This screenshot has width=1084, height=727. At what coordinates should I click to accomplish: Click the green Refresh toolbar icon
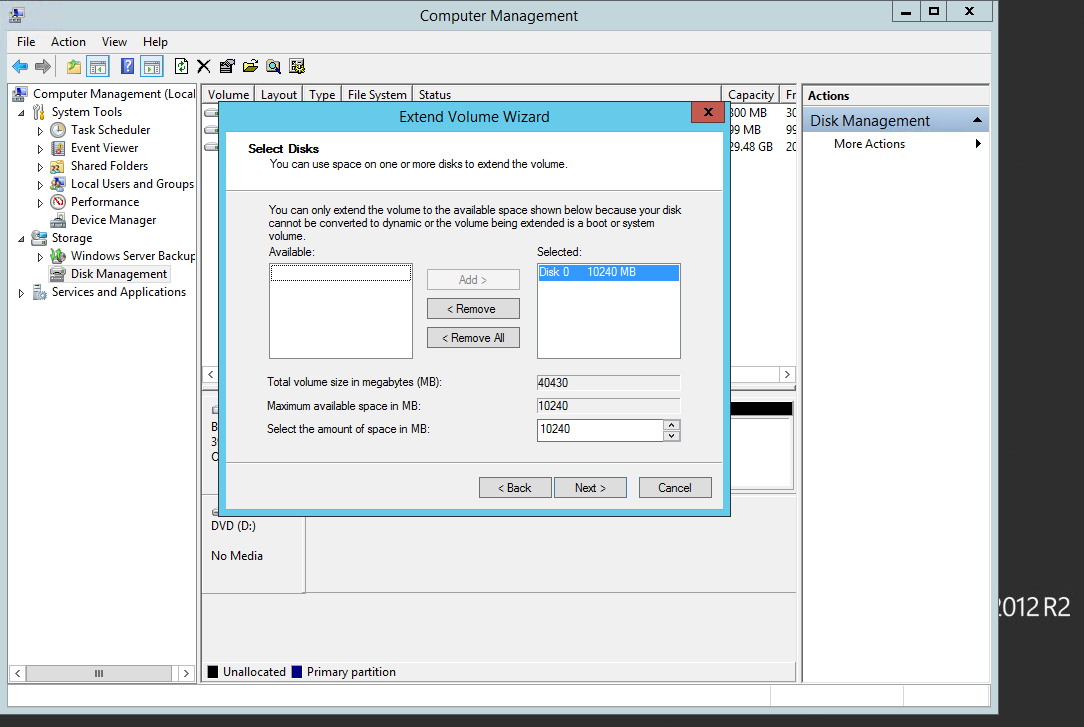181,66
